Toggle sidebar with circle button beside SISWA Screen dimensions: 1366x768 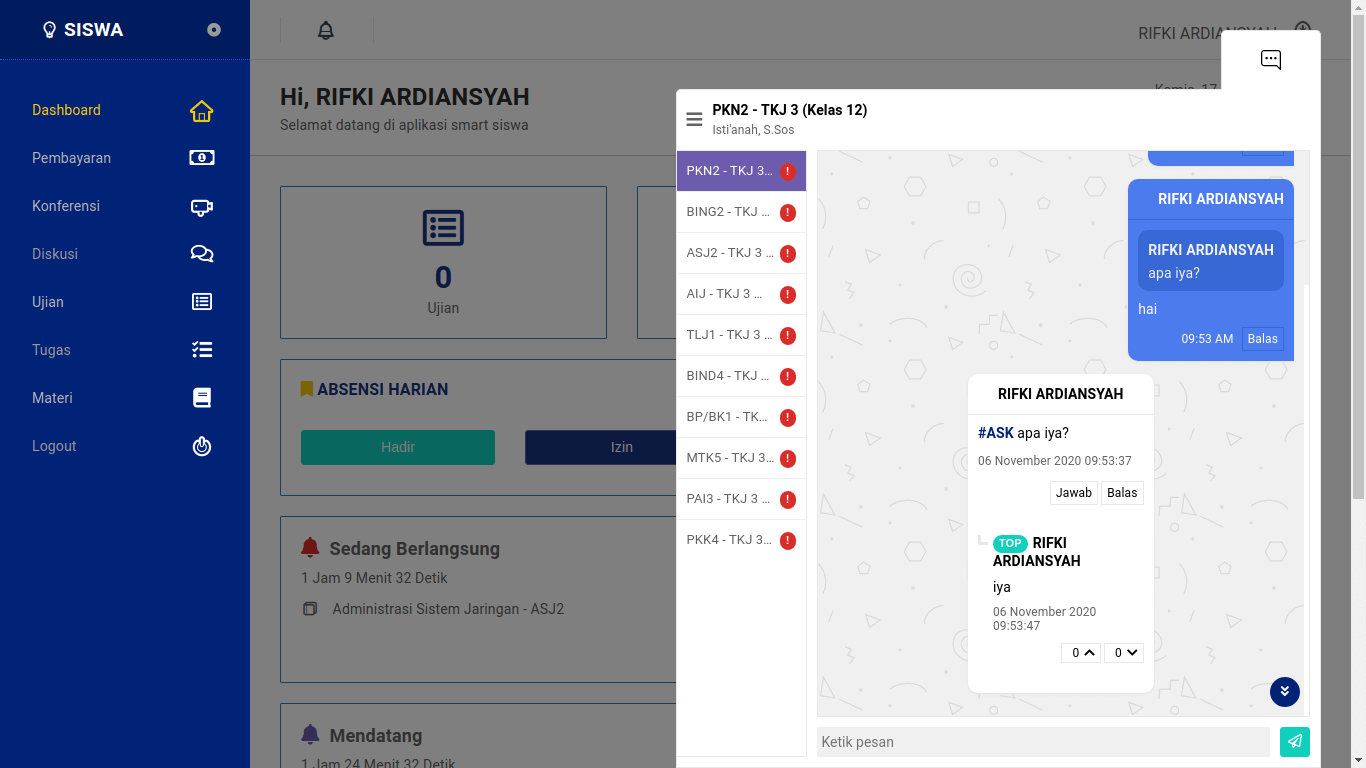point(214,30)
